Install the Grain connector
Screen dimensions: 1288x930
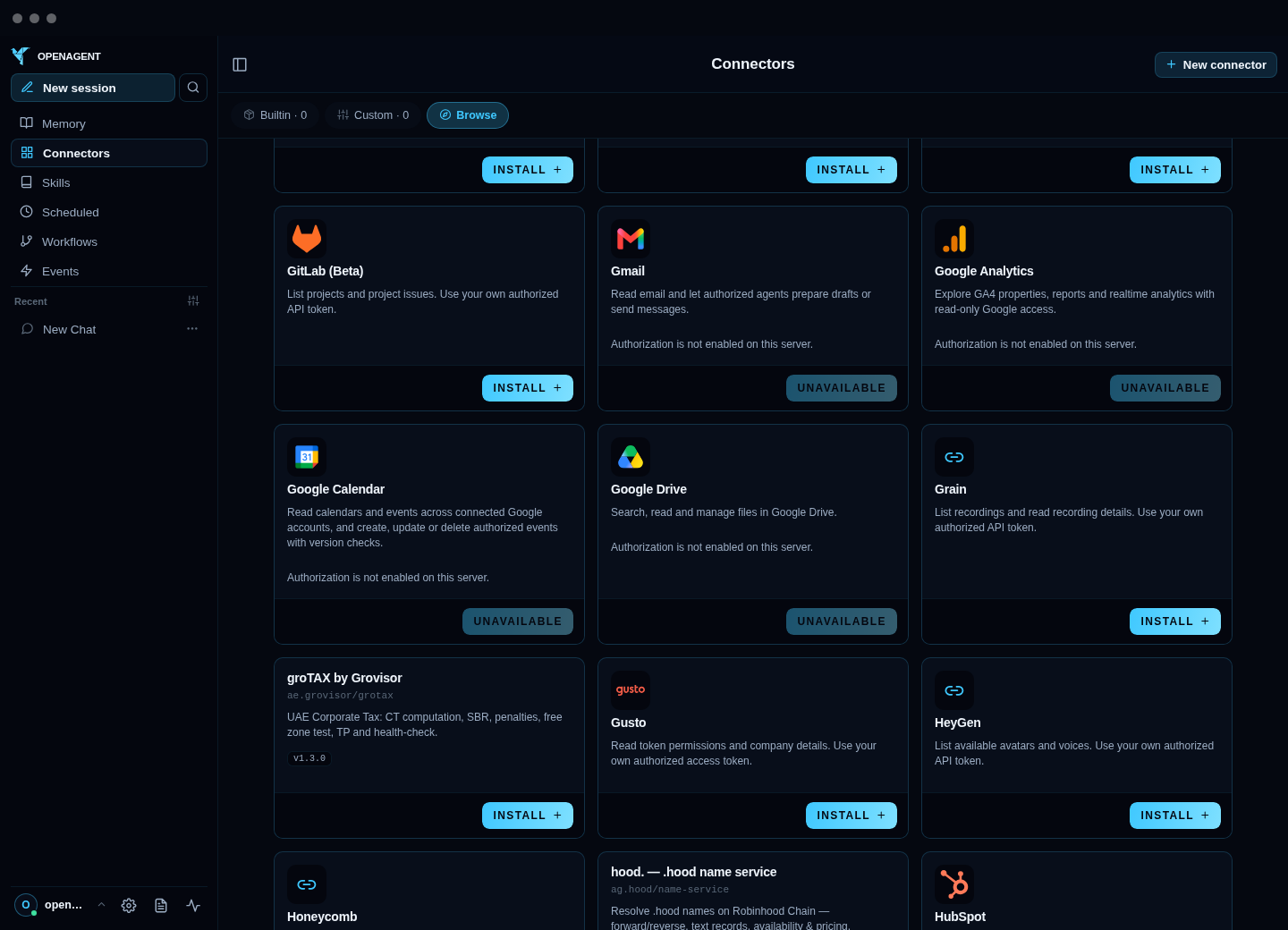(1175, 621)
